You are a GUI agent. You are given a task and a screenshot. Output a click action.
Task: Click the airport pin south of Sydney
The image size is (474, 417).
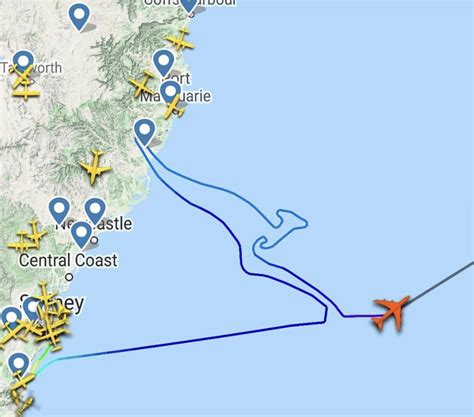click(19, 366)
